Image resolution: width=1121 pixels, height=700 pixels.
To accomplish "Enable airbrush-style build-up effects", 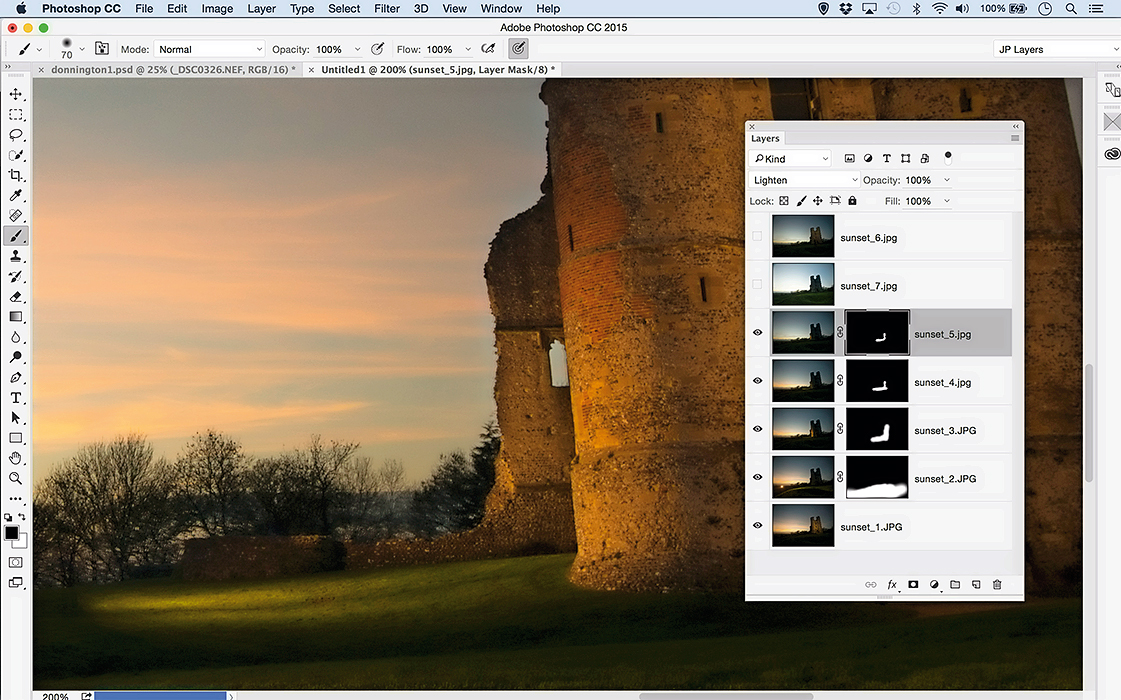I will pyautogui.click(x=488, y=49).
